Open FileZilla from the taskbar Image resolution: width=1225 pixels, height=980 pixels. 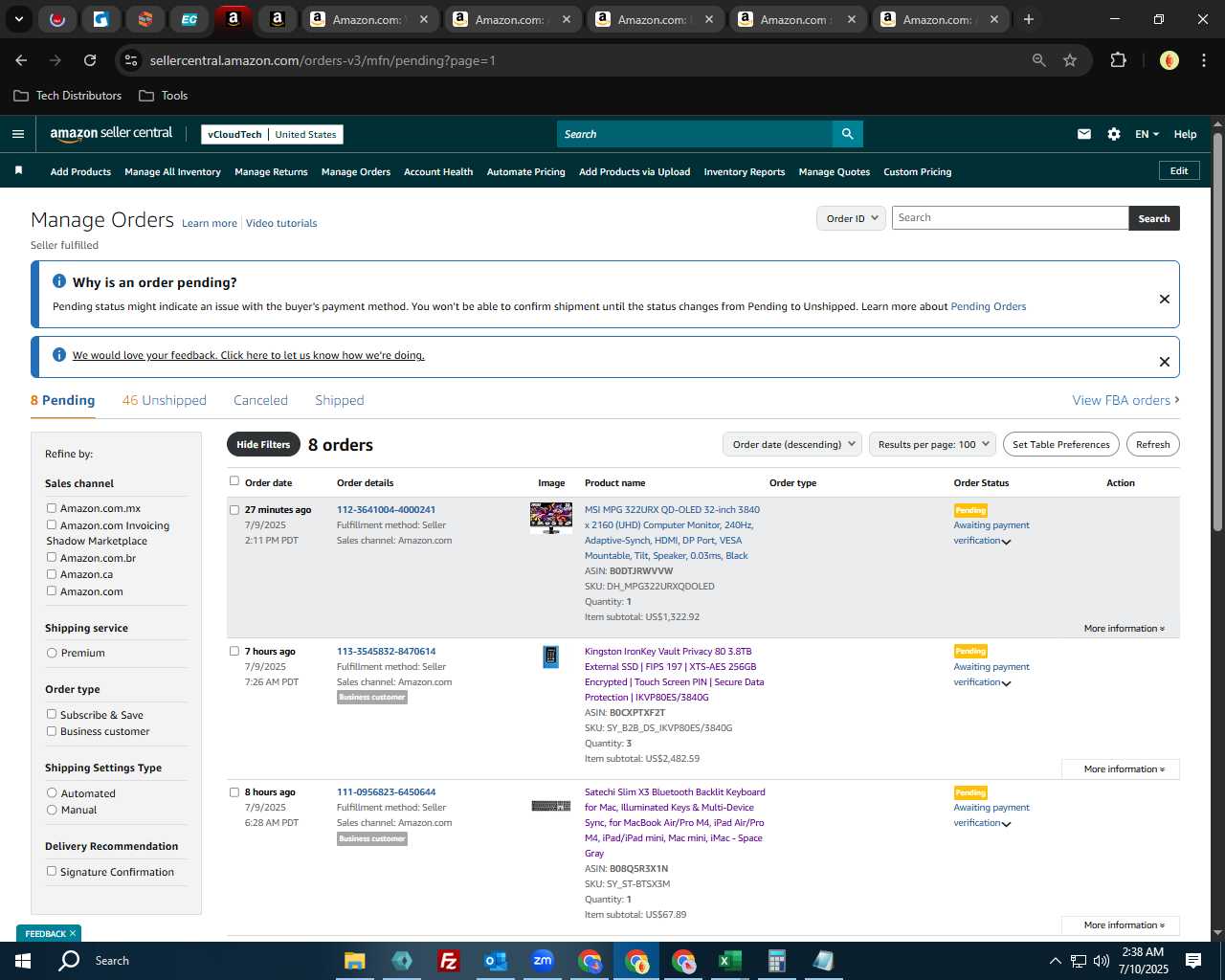pyautogui.click(x=448, y=961)
